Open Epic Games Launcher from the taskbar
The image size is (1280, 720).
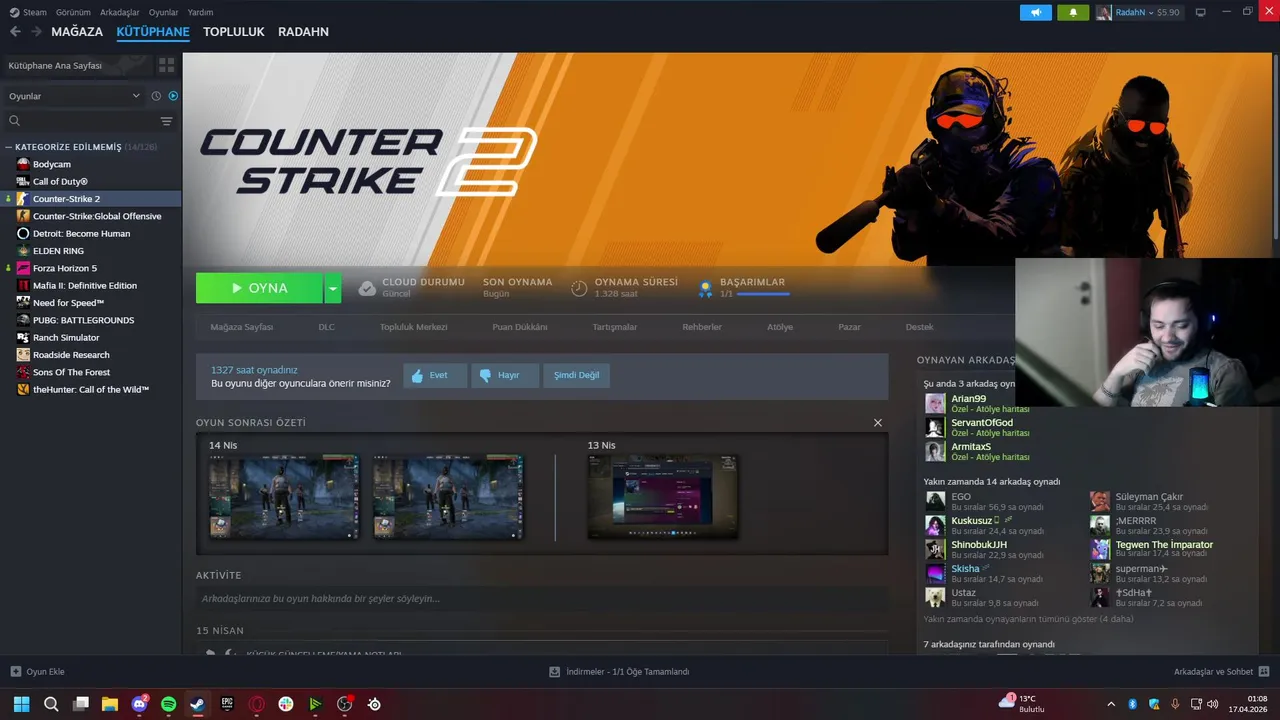pos(227,704)
